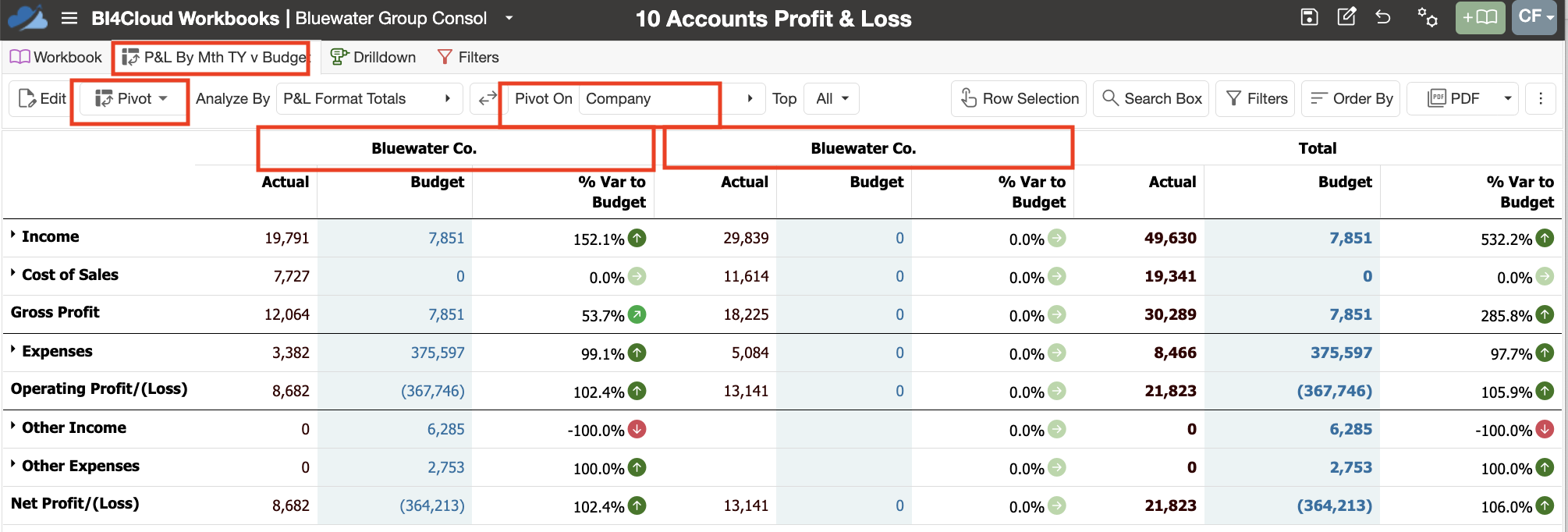Toggle the Search Box display
The image size is (1568, 532).
(1151, 98)
